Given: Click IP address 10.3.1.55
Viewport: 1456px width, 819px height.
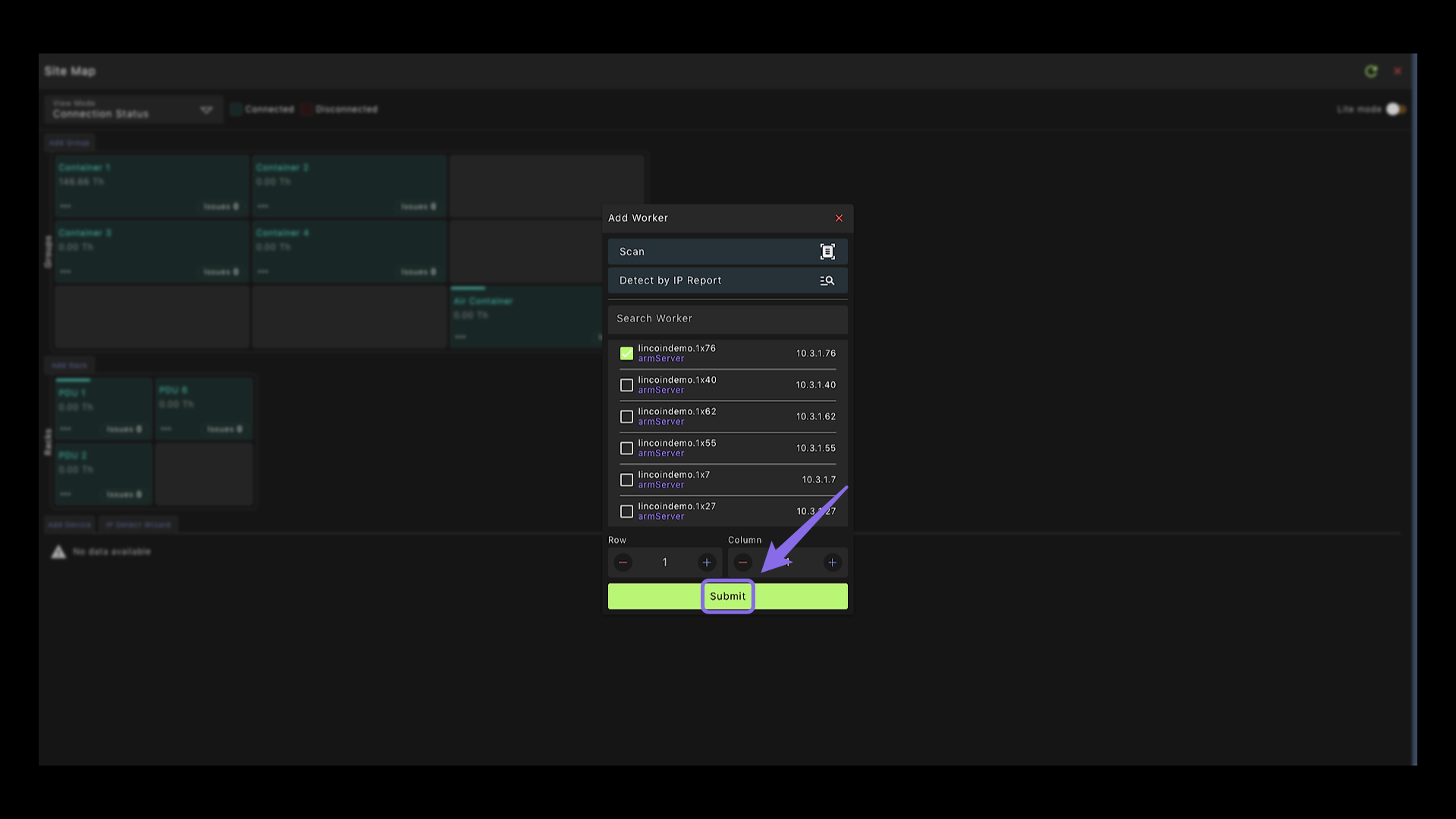Looking at the screenshot, I should click(816, 448).
